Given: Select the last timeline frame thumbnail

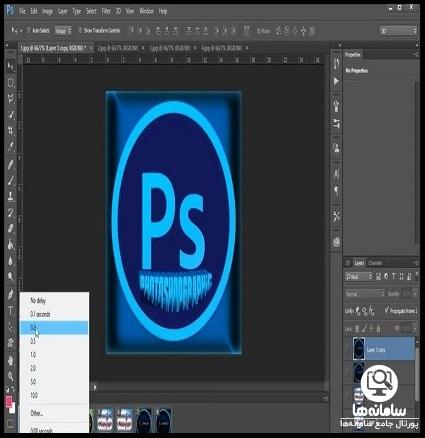Looking at the screenshot, I should 164,421.
